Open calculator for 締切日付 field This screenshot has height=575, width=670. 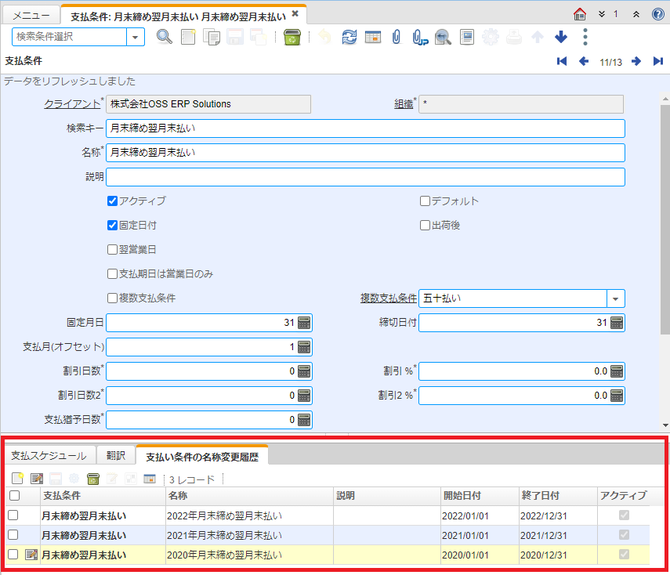point(617,323)
